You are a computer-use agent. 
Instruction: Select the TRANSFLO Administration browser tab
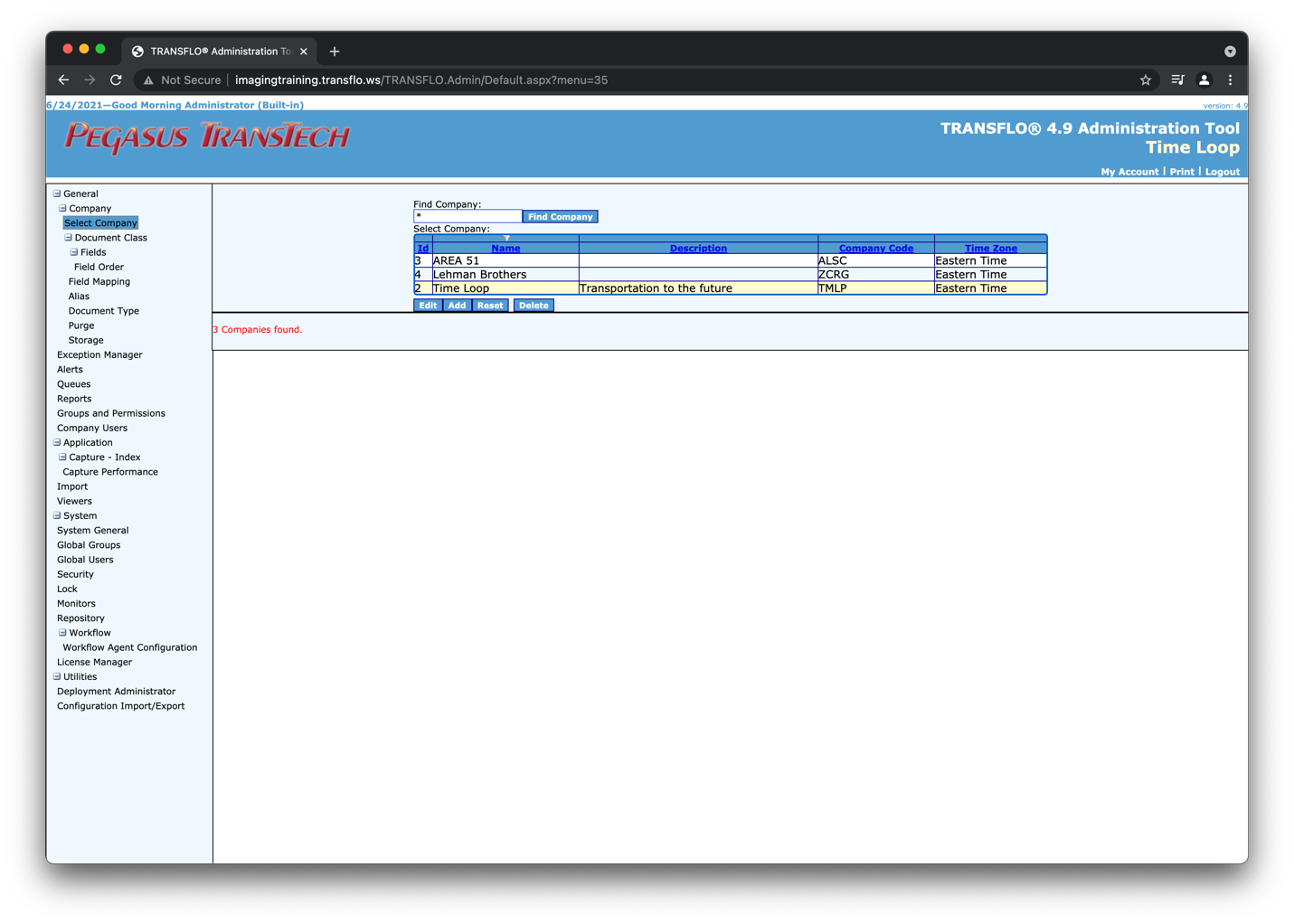219,52
